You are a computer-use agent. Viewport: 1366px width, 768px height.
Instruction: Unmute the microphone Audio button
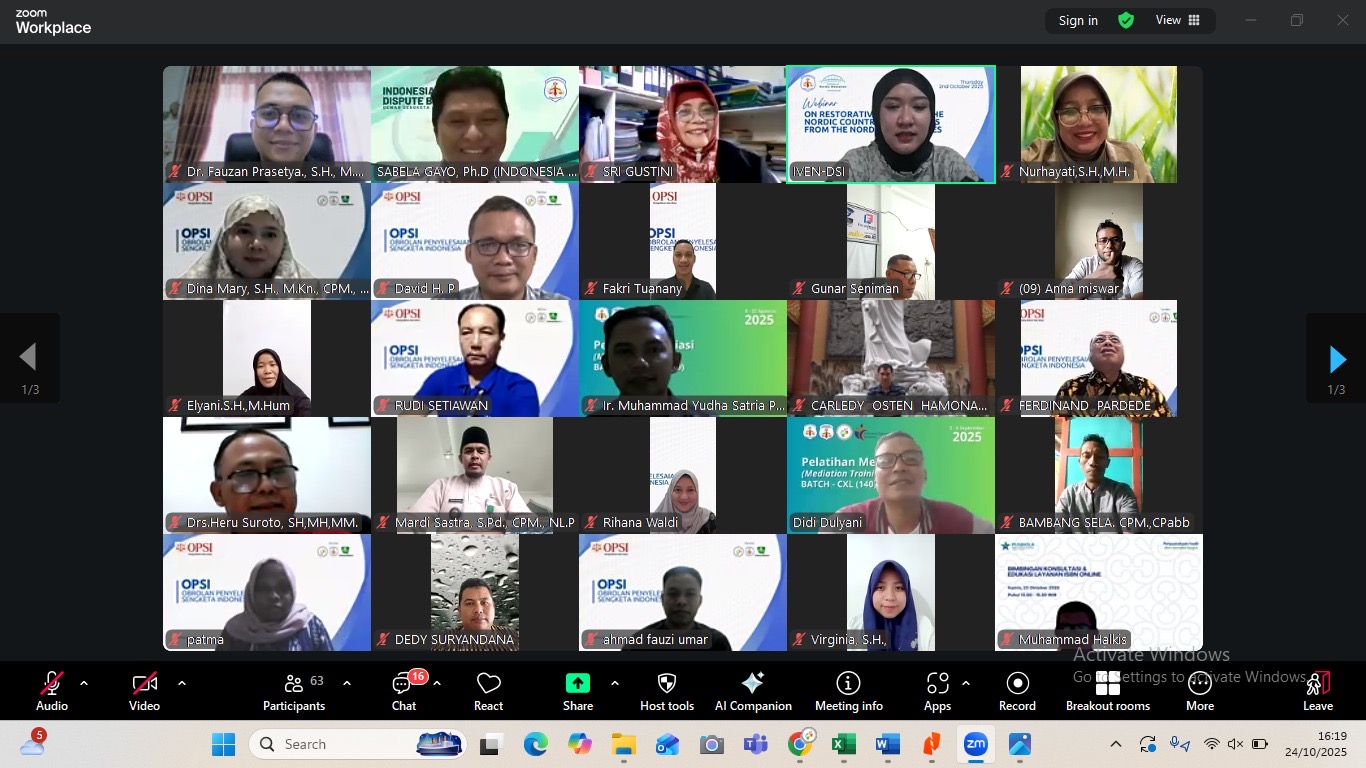coord(52,691)
